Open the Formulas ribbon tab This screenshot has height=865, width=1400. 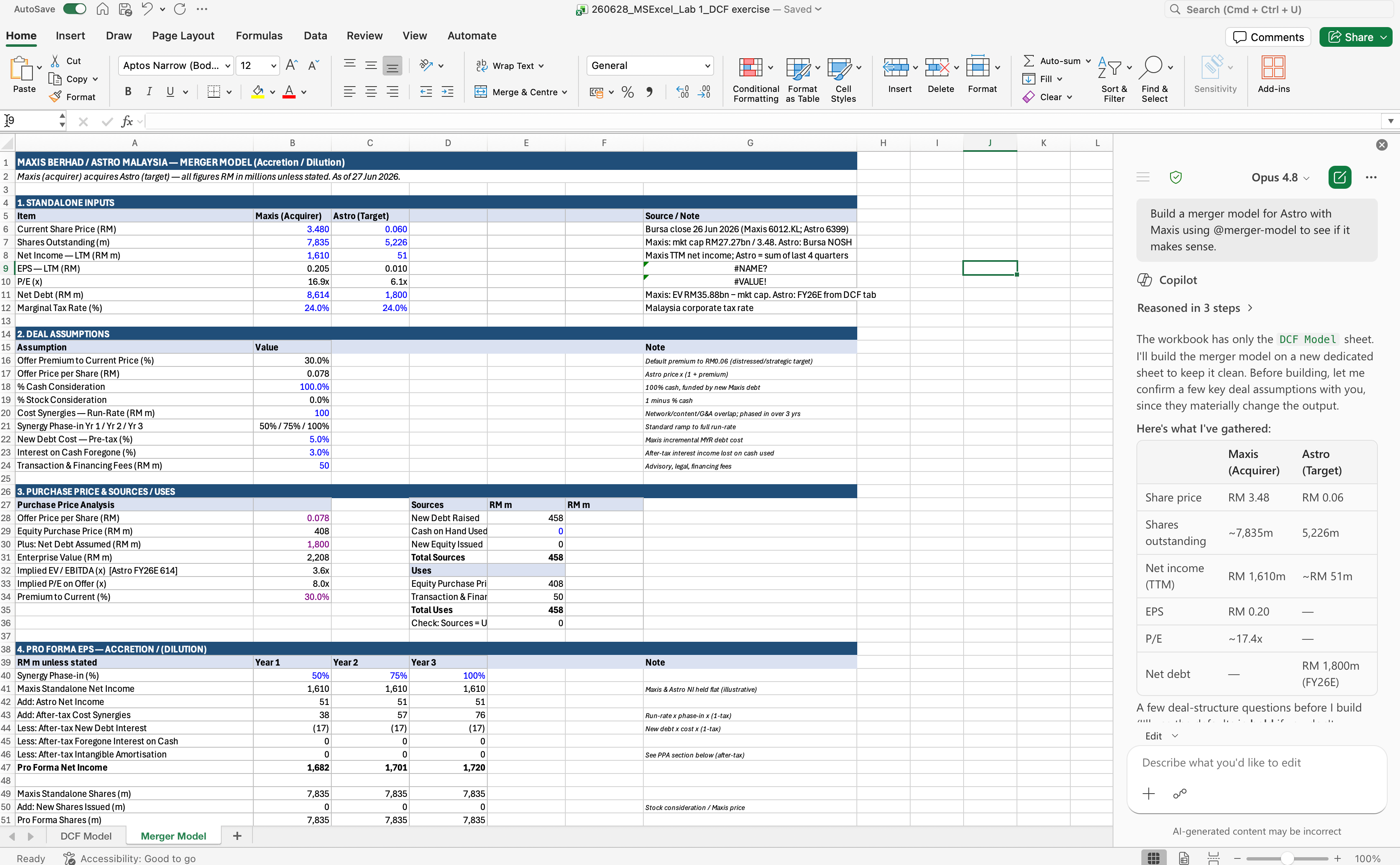tap(259, 35)
